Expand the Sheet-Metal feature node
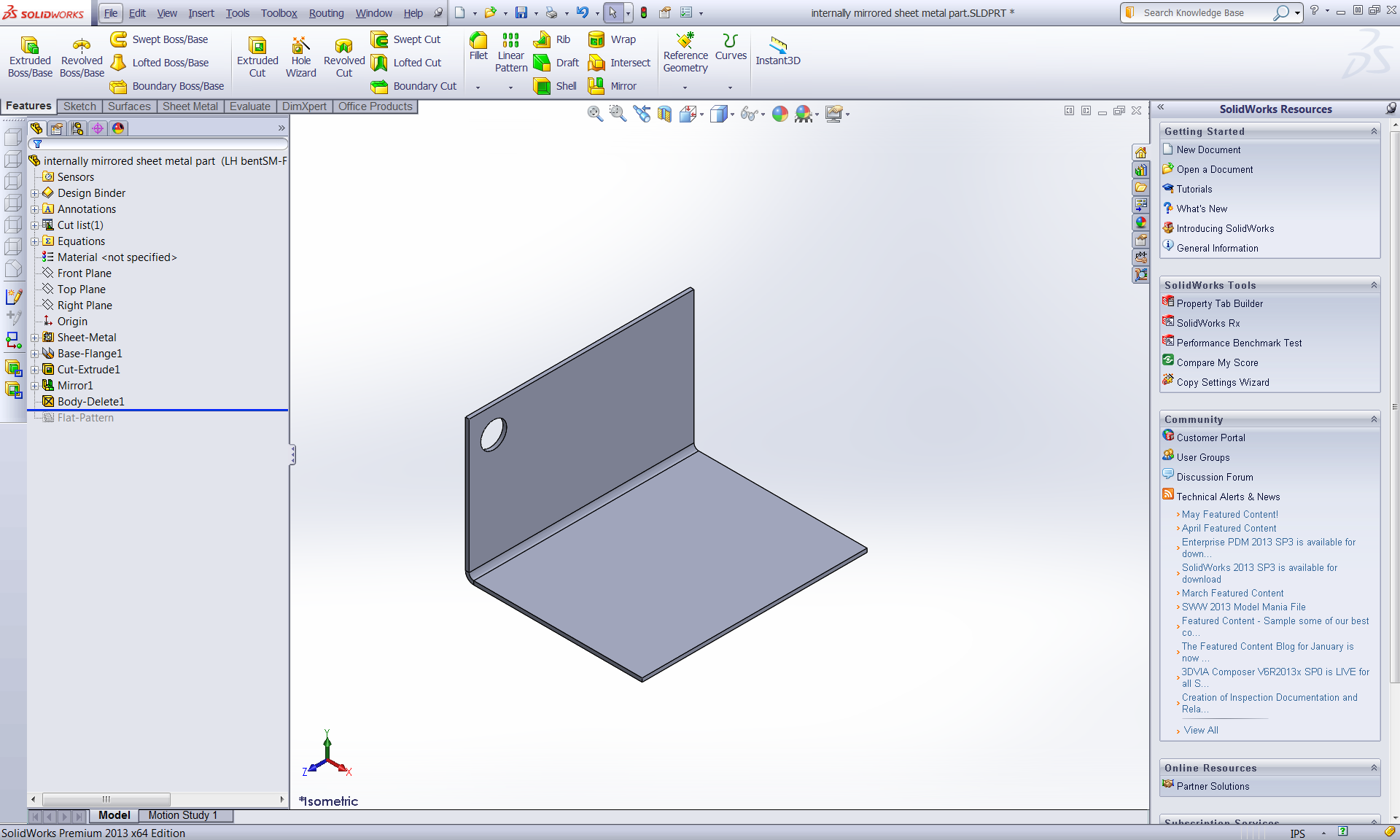1400x840 pixels. pos(34,338)
